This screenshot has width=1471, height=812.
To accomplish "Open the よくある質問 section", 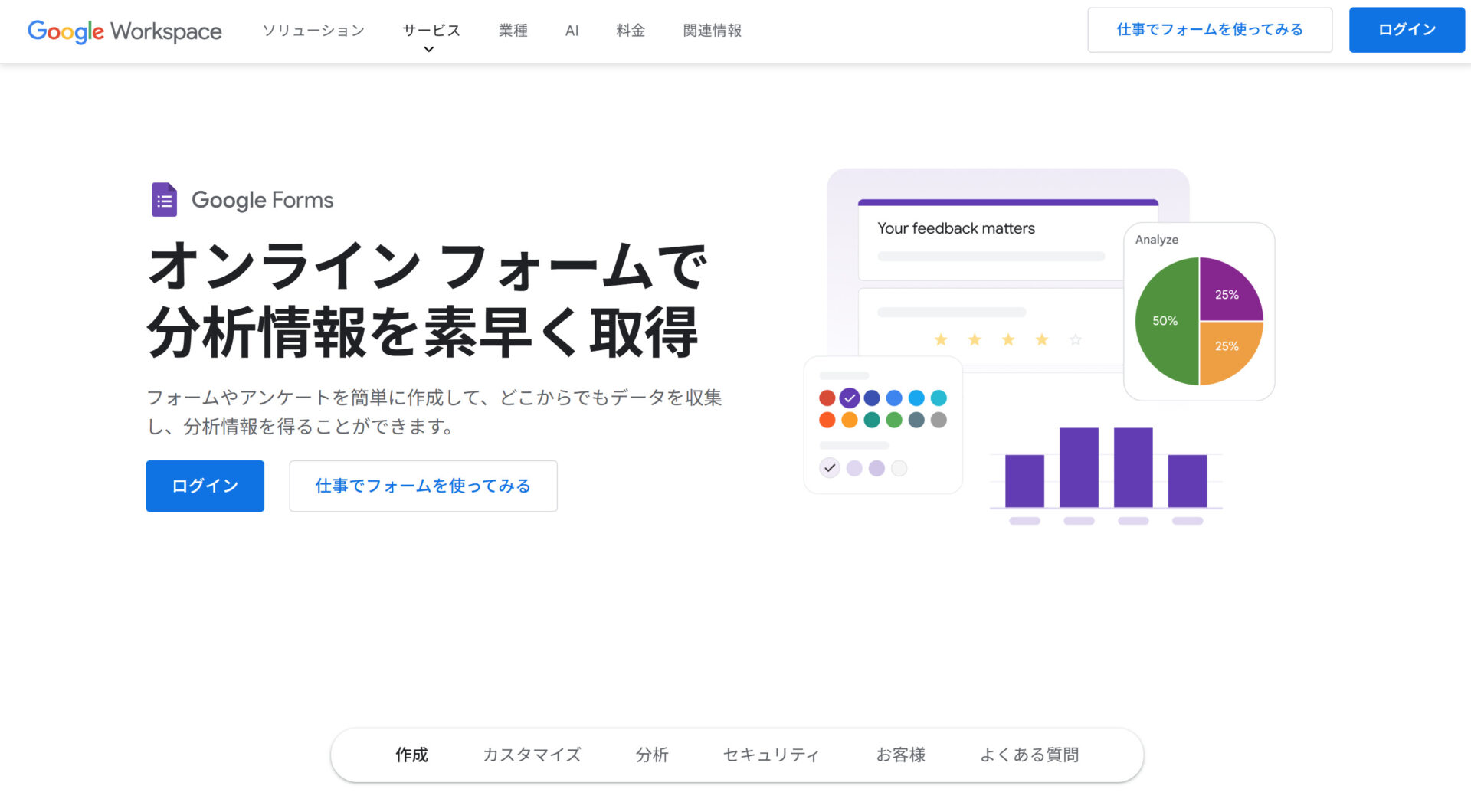I will (x=1030, y=755).
